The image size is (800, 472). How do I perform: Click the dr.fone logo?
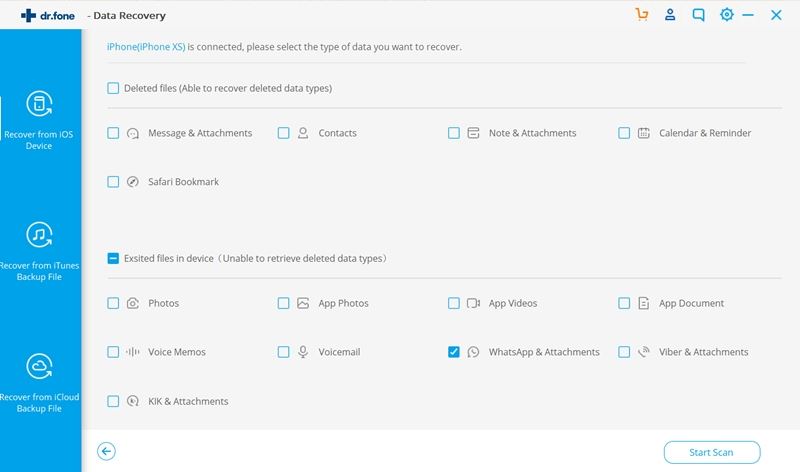48,16
